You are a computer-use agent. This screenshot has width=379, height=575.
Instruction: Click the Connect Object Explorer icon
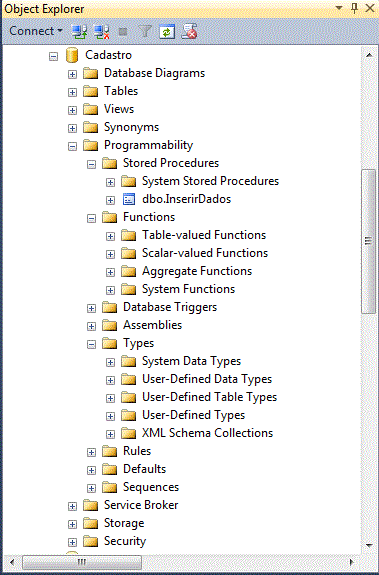pyautogui.click(x=79, y=32)
